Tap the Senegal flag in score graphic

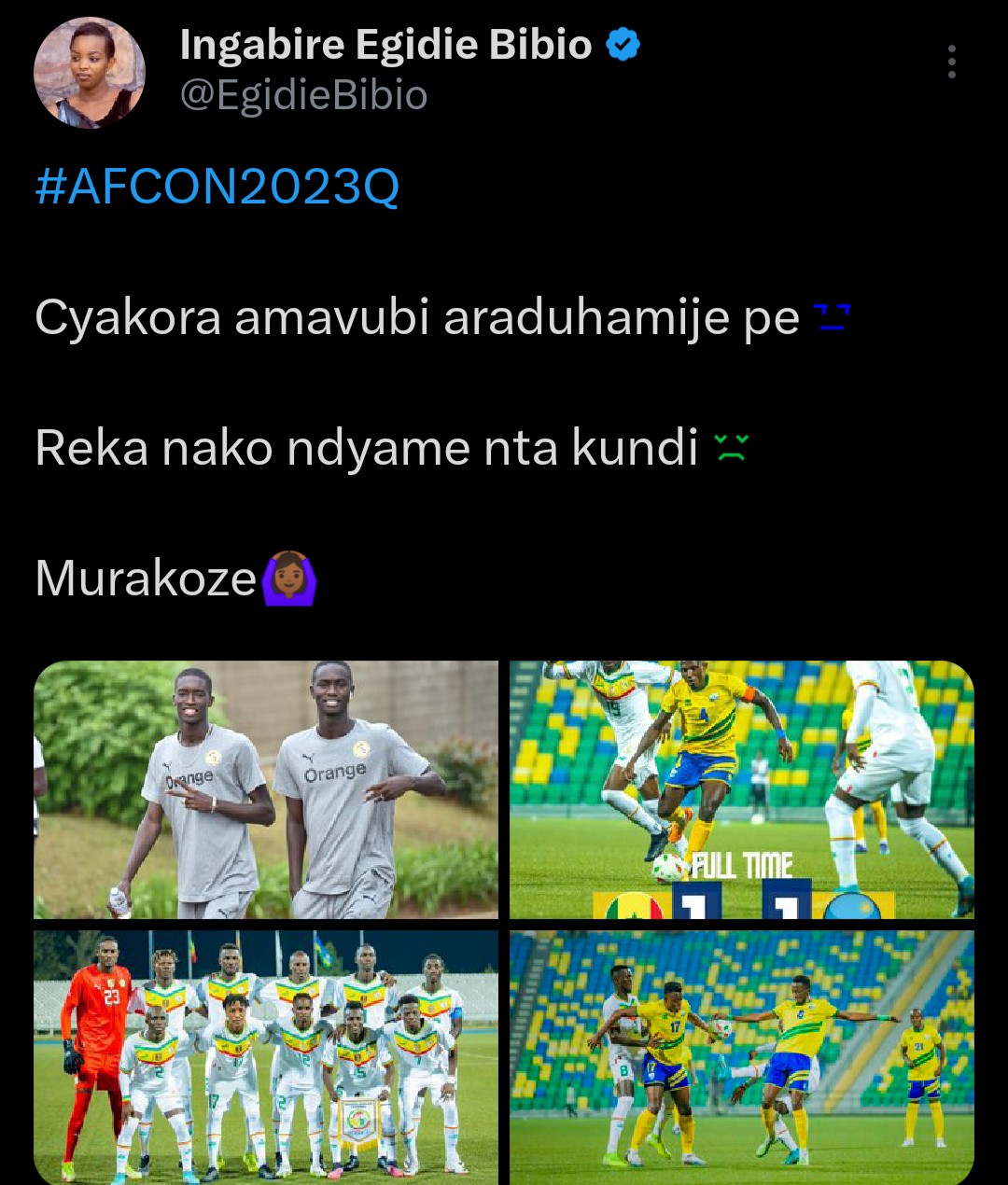point(634,904)
